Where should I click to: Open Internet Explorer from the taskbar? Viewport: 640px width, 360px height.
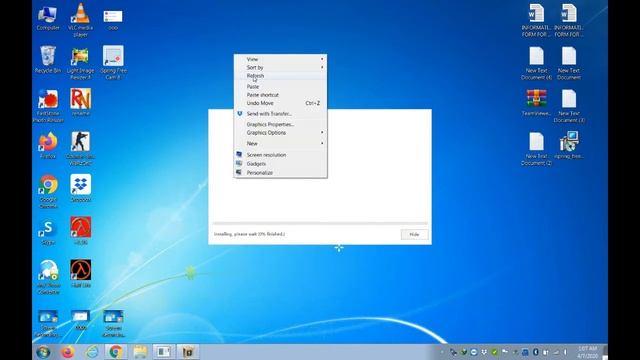(92, 351)
